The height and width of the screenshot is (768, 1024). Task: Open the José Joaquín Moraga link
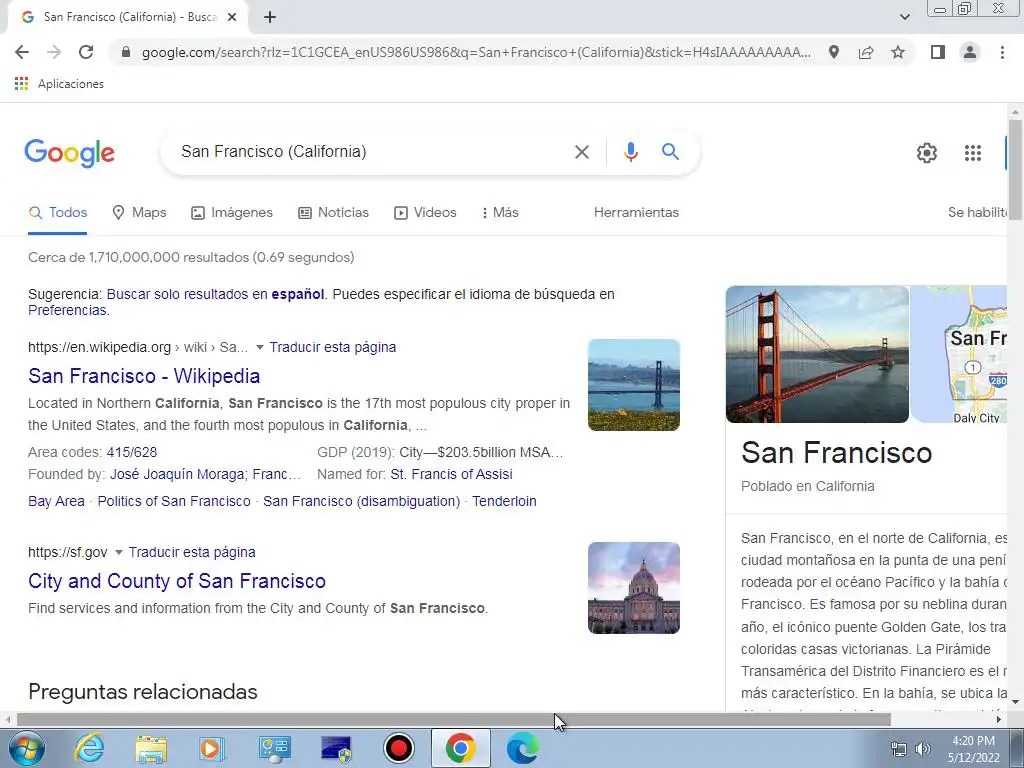(176, 475)
